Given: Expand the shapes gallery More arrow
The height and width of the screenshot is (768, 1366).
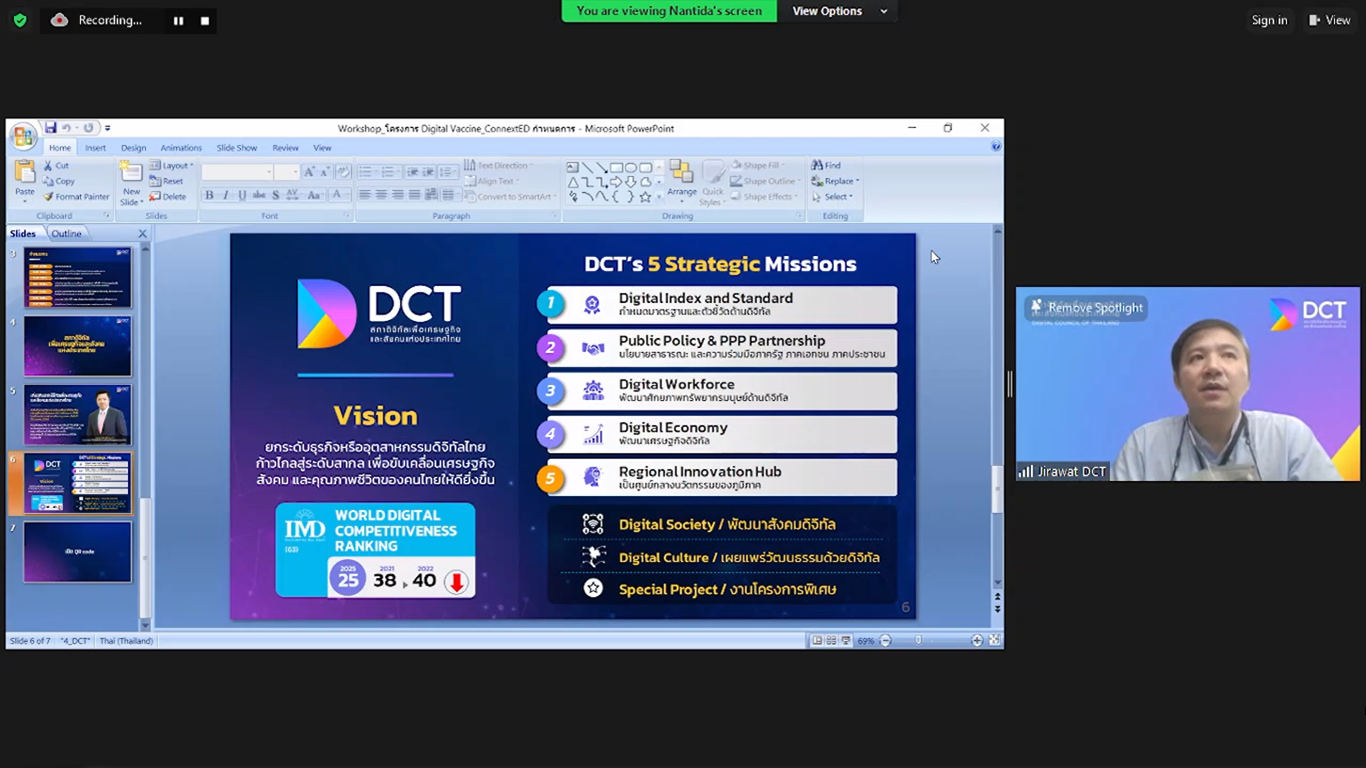Looking at the screenshot, I should click(x=660, y=197).
